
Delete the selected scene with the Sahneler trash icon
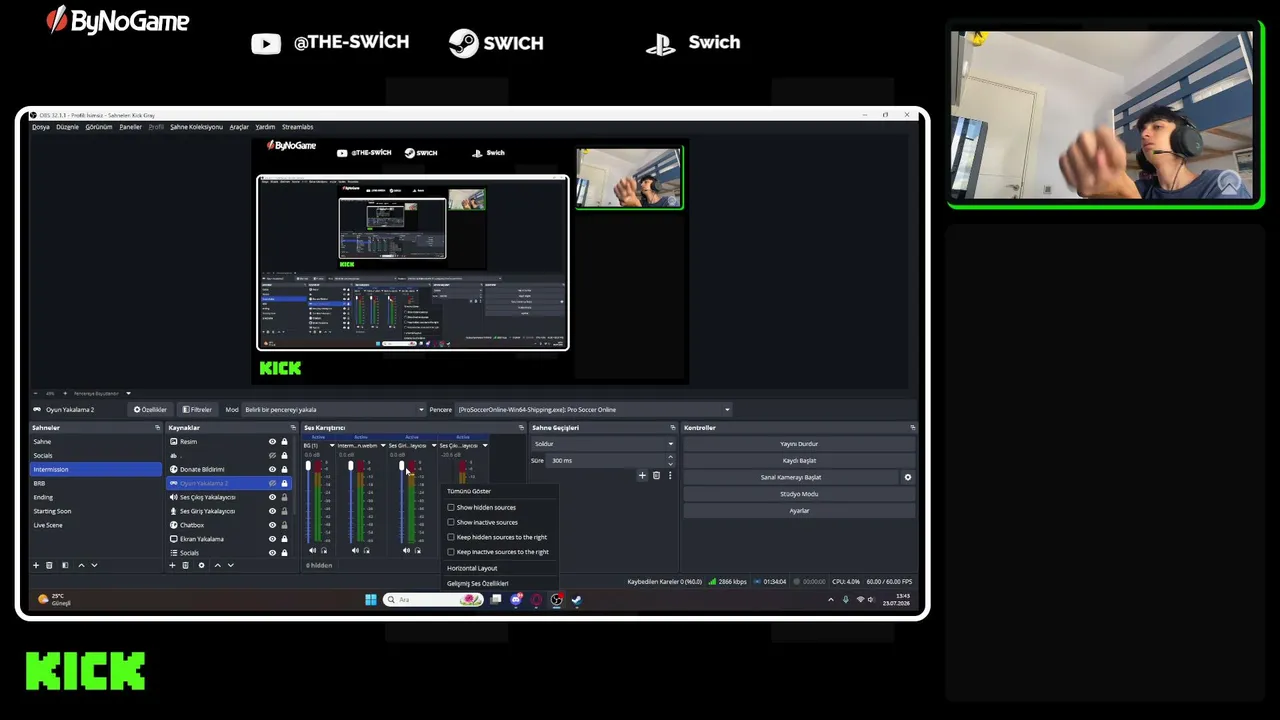click(49, 565)
